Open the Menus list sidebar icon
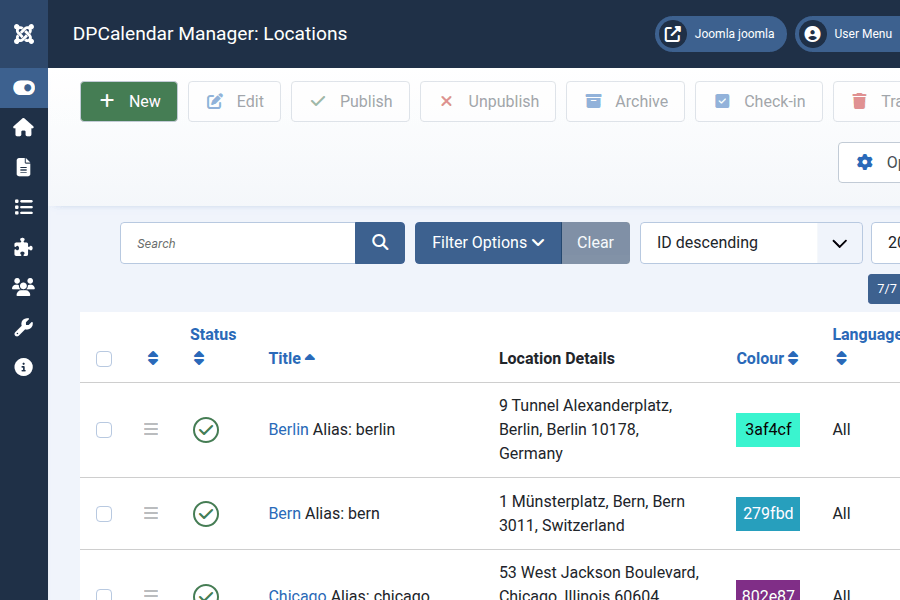 click(x=24, y=207)
